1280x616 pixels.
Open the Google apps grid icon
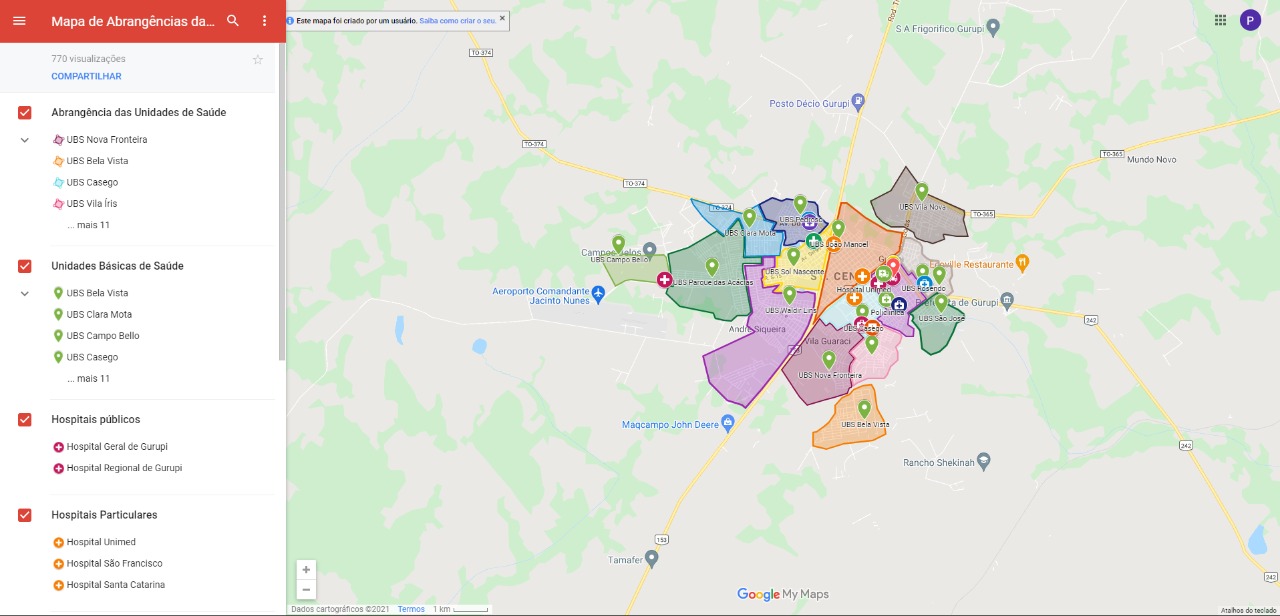point(1220,20)
